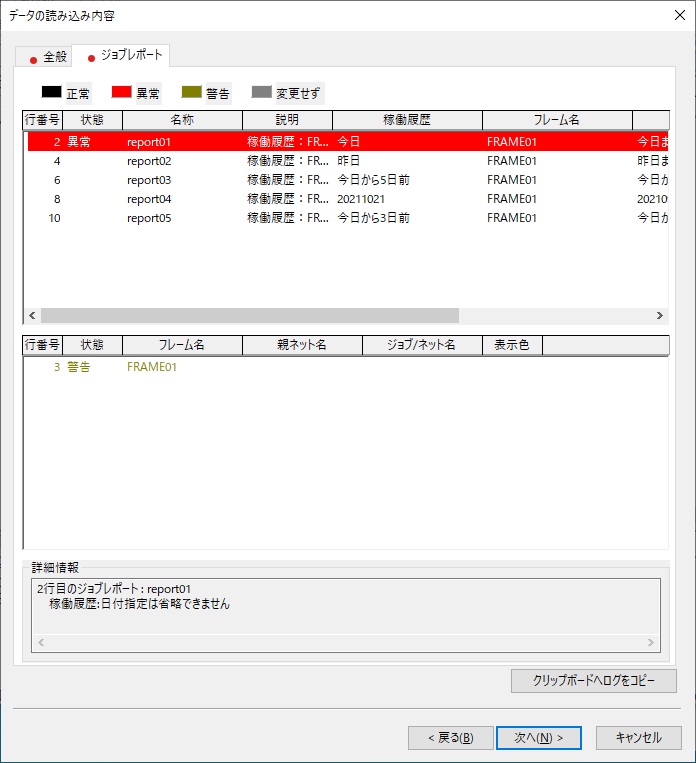Click the 表示色 column header
The width and height of the screenshot is (696, 763).
tap(512, 345)
